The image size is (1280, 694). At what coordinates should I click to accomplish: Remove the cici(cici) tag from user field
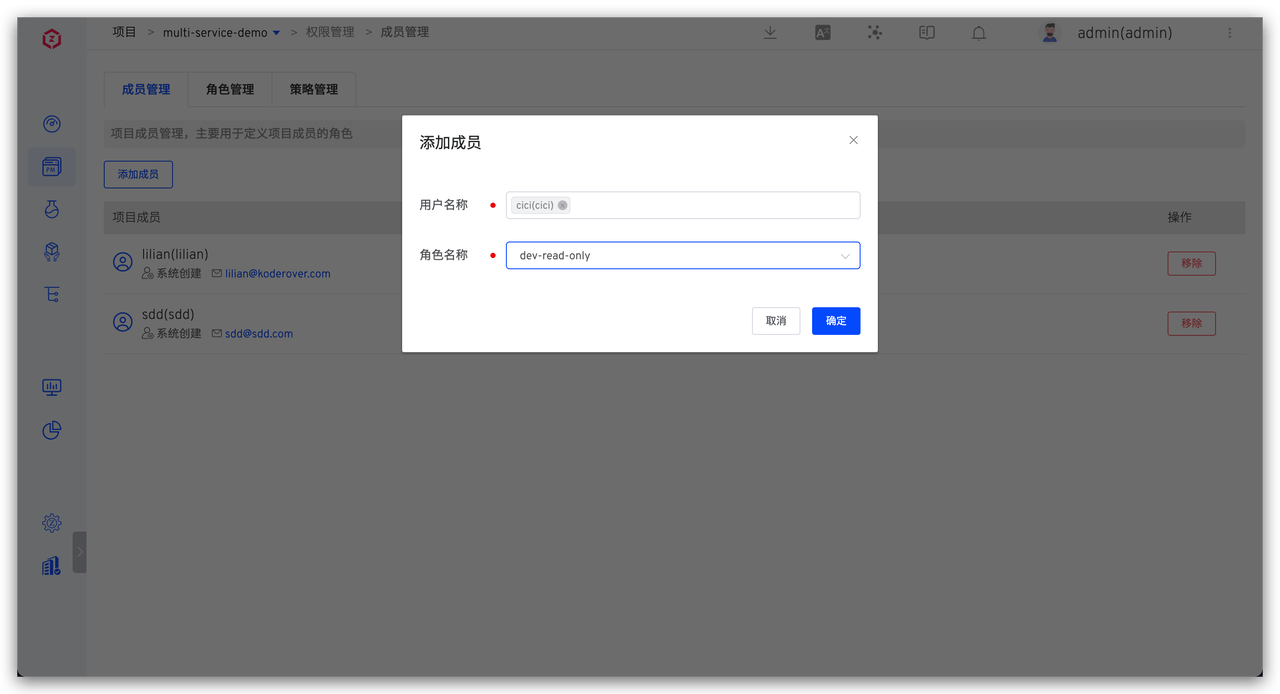(562, 205)
